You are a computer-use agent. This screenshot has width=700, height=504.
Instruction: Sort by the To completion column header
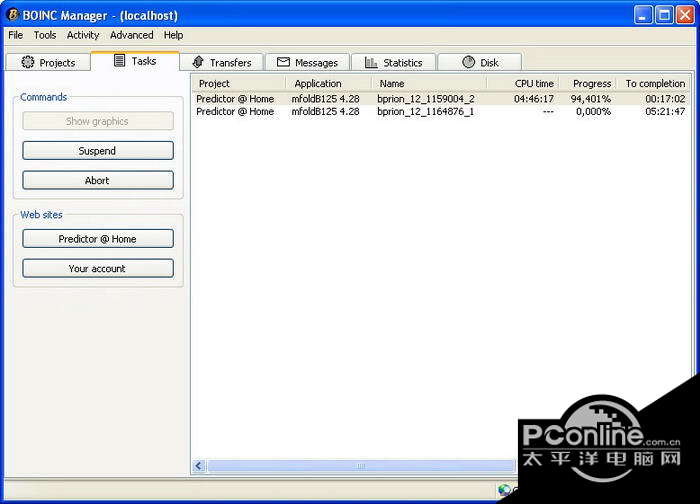653,83
